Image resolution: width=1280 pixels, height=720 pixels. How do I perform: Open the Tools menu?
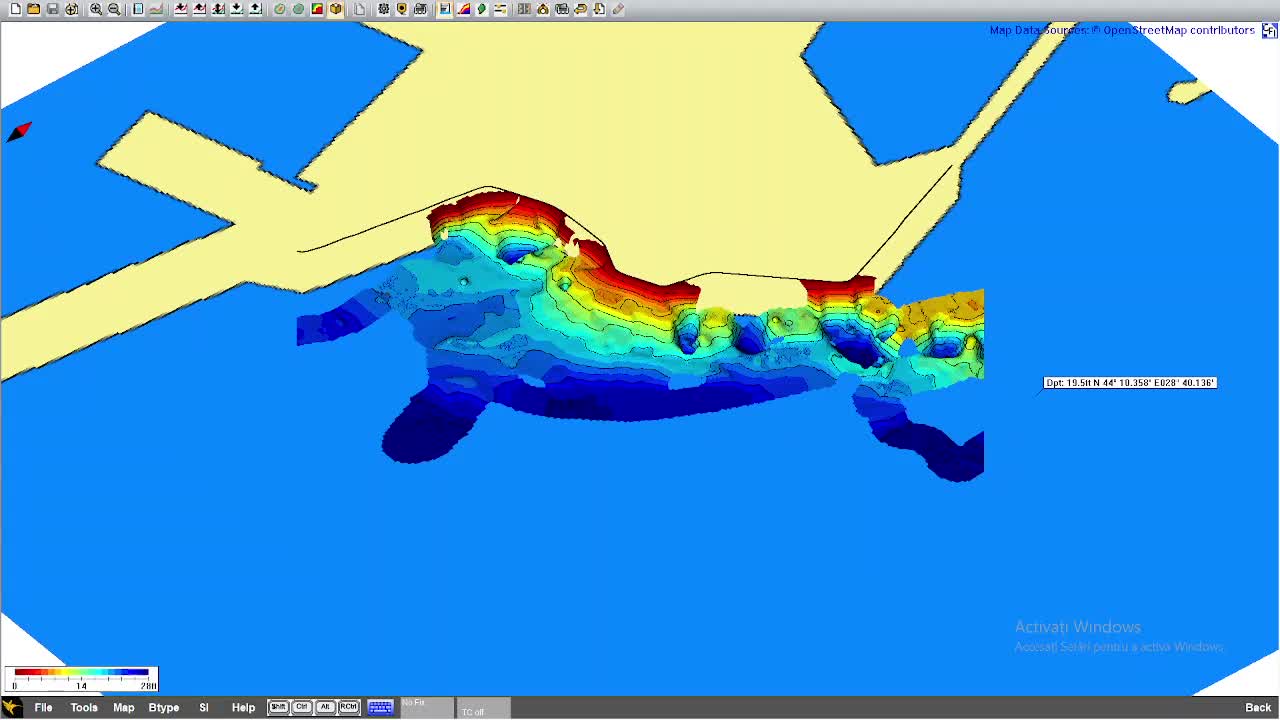tap(84, 707)
